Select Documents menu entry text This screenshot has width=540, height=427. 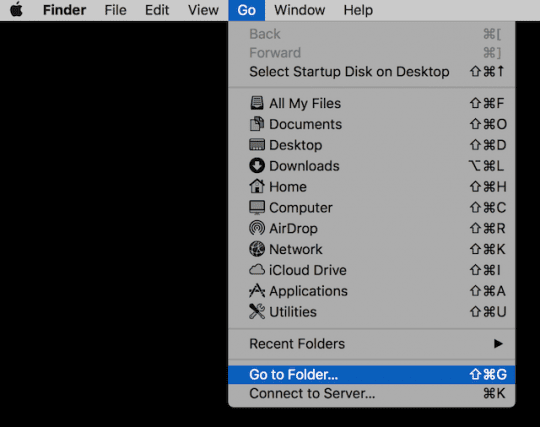[x=305, y=124]
